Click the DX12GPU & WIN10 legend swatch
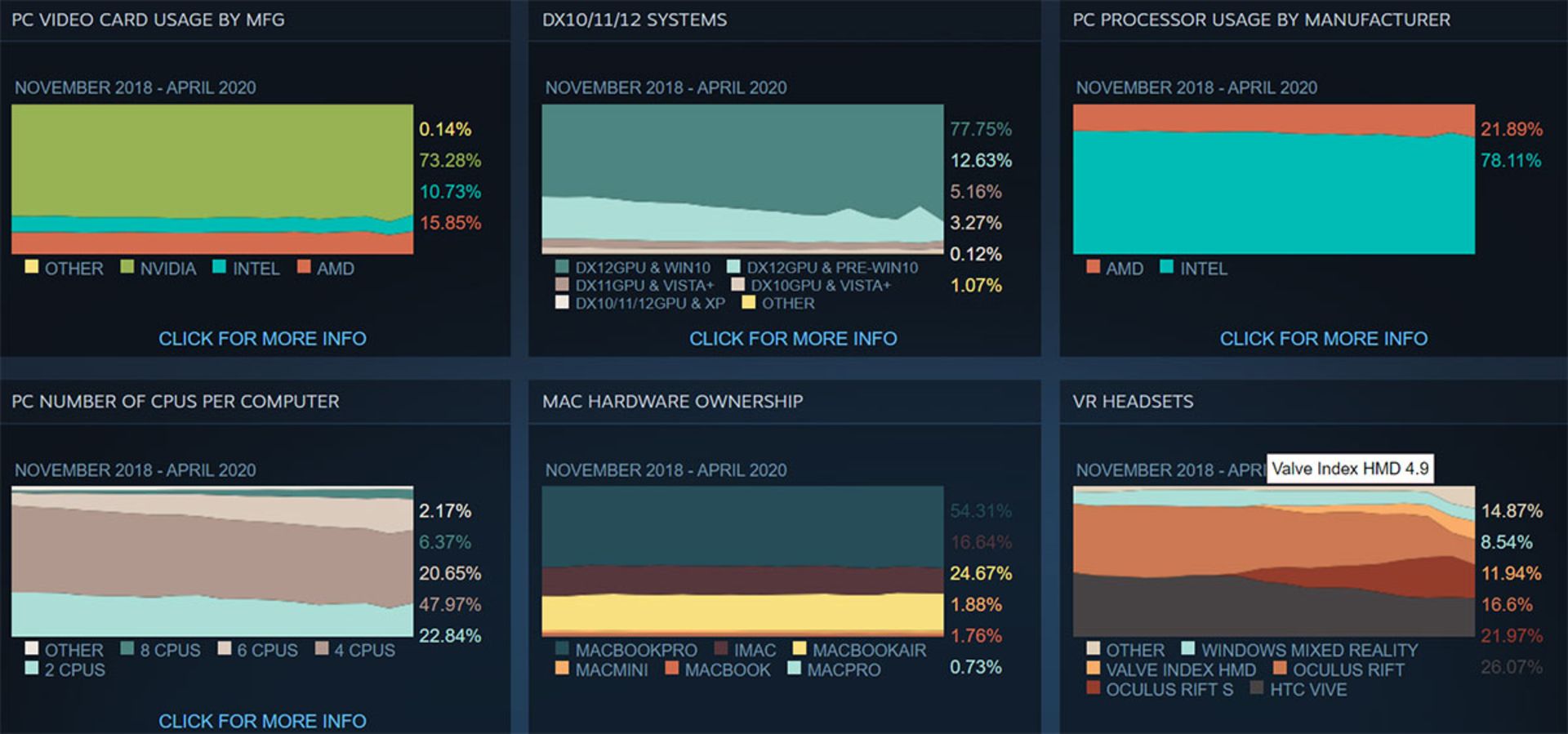Screen dimensions: 1568x734 point(562,267)
